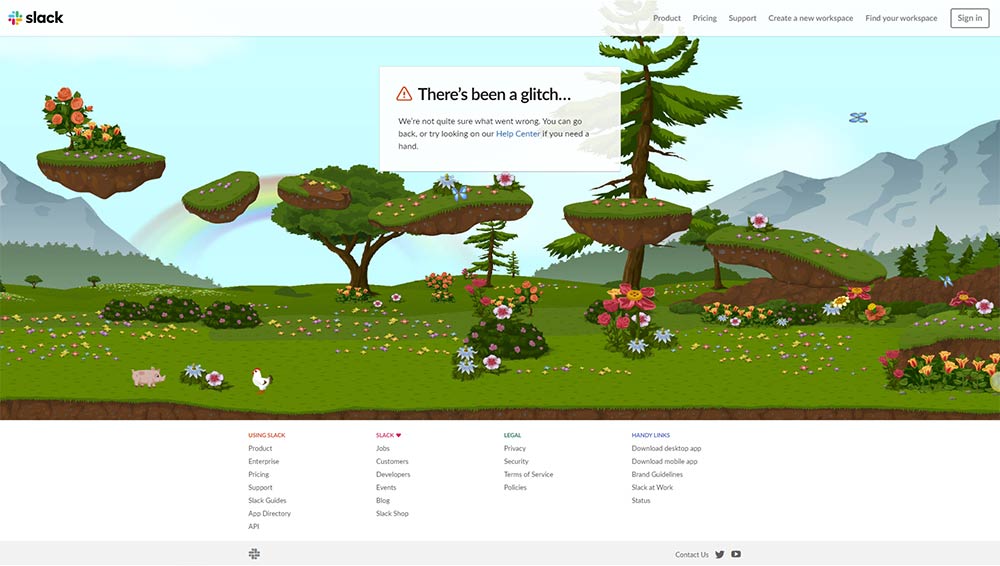Open the Slack Shop link
Screen dimensions: 1000x566
(x=392, y=514)
